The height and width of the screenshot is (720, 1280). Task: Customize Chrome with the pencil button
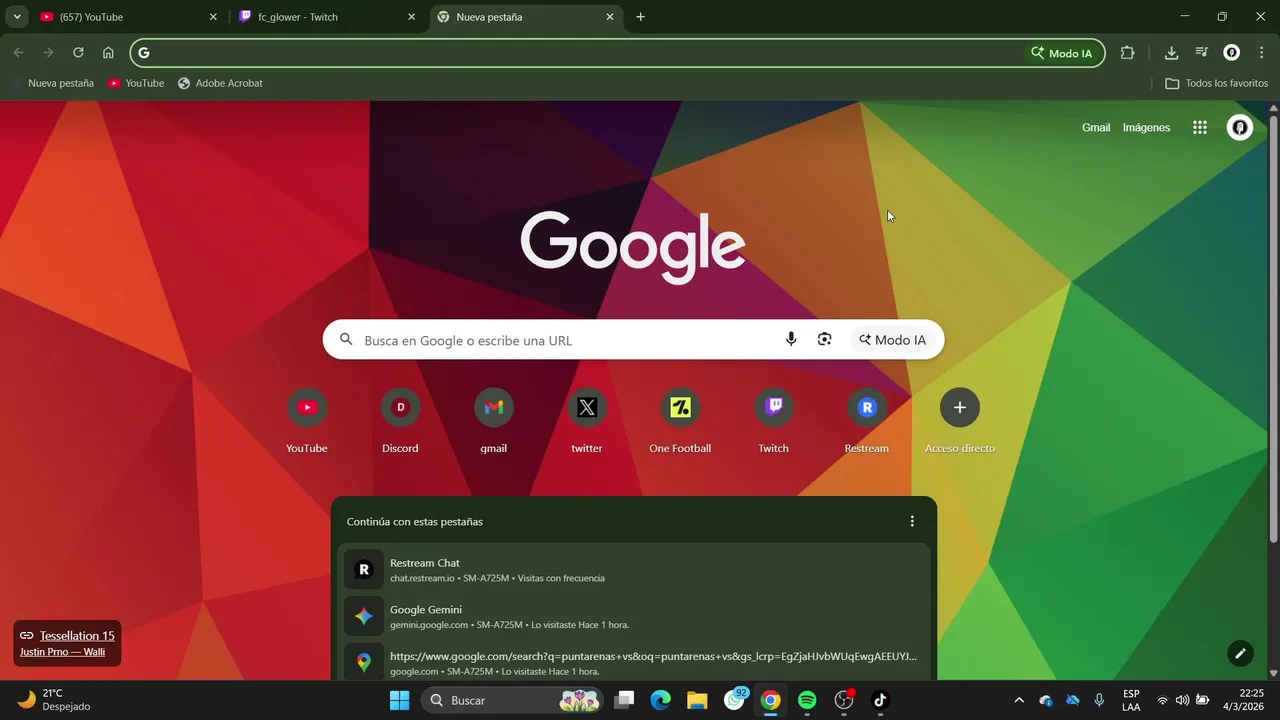coord(1240,653)
